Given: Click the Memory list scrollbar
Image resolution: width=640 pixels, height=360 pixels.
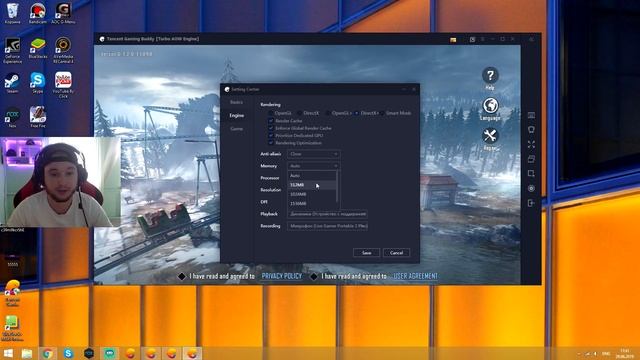Looking at the screenshot, I should pyautogui.click(x=338, y=186).
